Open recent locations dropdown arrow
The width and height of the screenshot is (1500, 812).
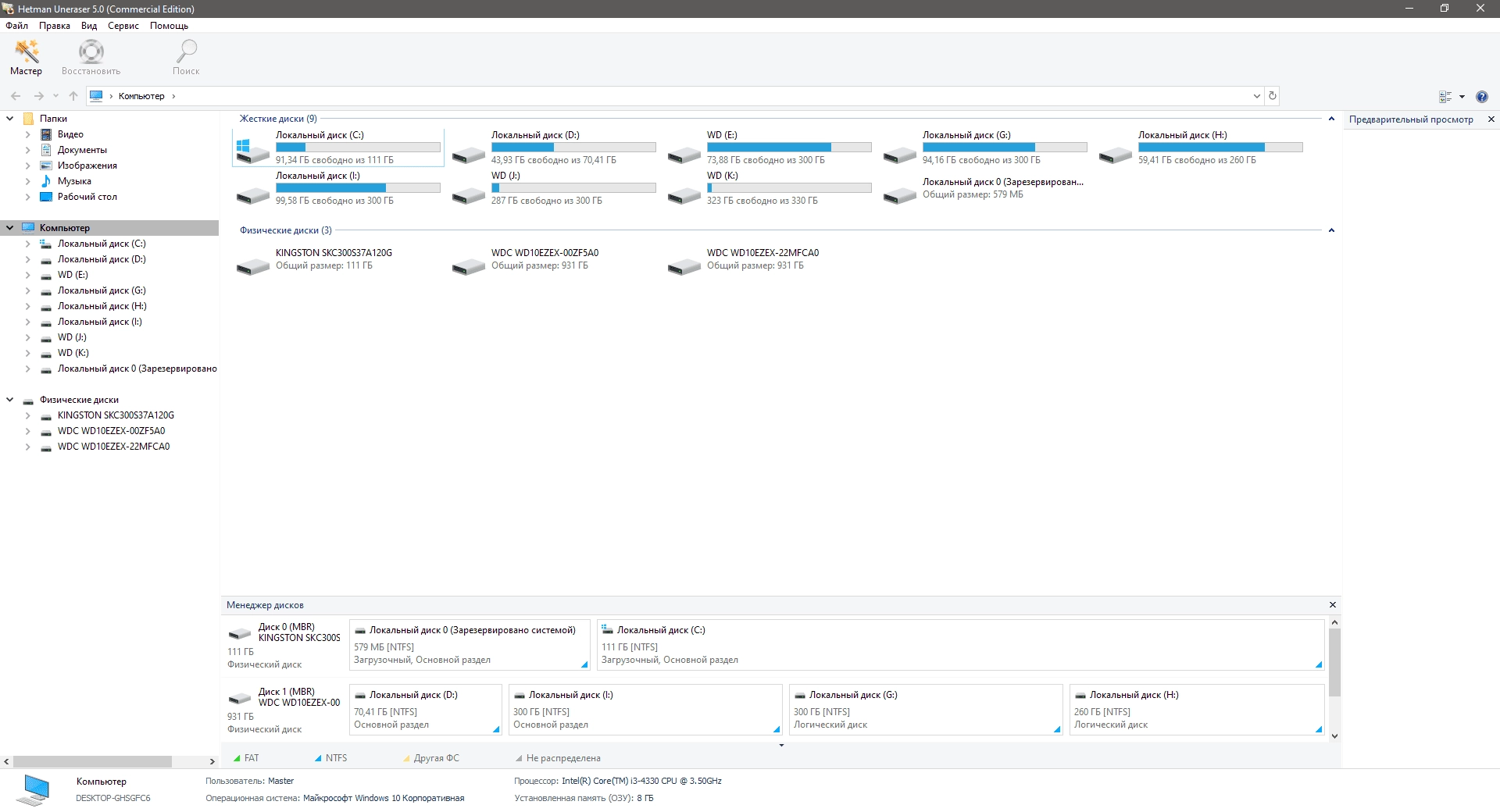click(x=55, y=96)
